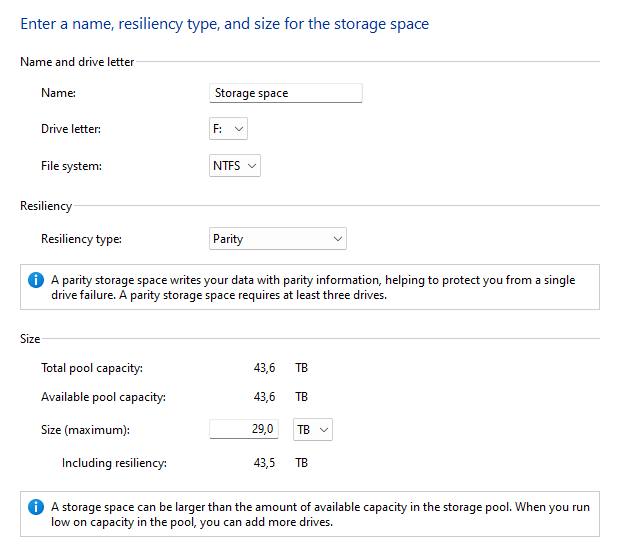This screenshot has height=553, width=624.
Task: Click the Drive letter dropdown chevron
Action: tap(239, 129)
